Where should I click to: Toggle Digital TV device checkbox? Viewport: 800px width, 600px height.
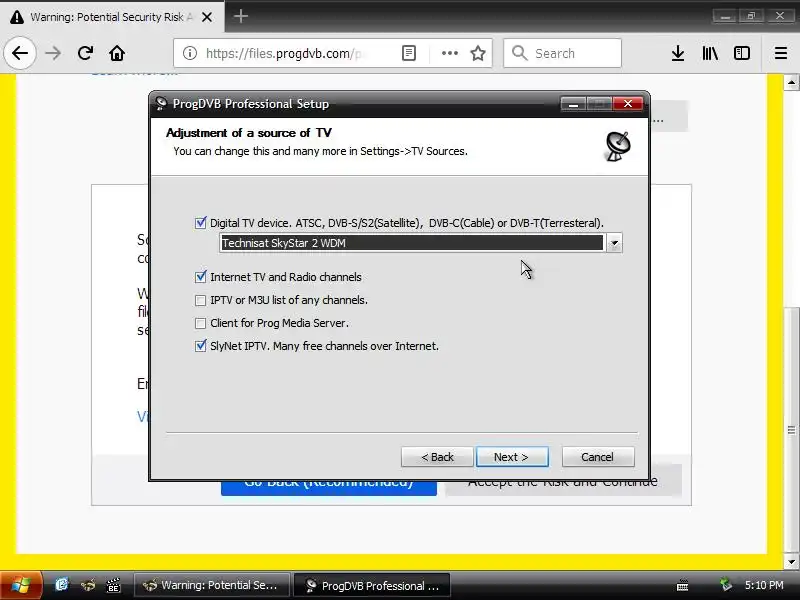(x=201, y=223)
